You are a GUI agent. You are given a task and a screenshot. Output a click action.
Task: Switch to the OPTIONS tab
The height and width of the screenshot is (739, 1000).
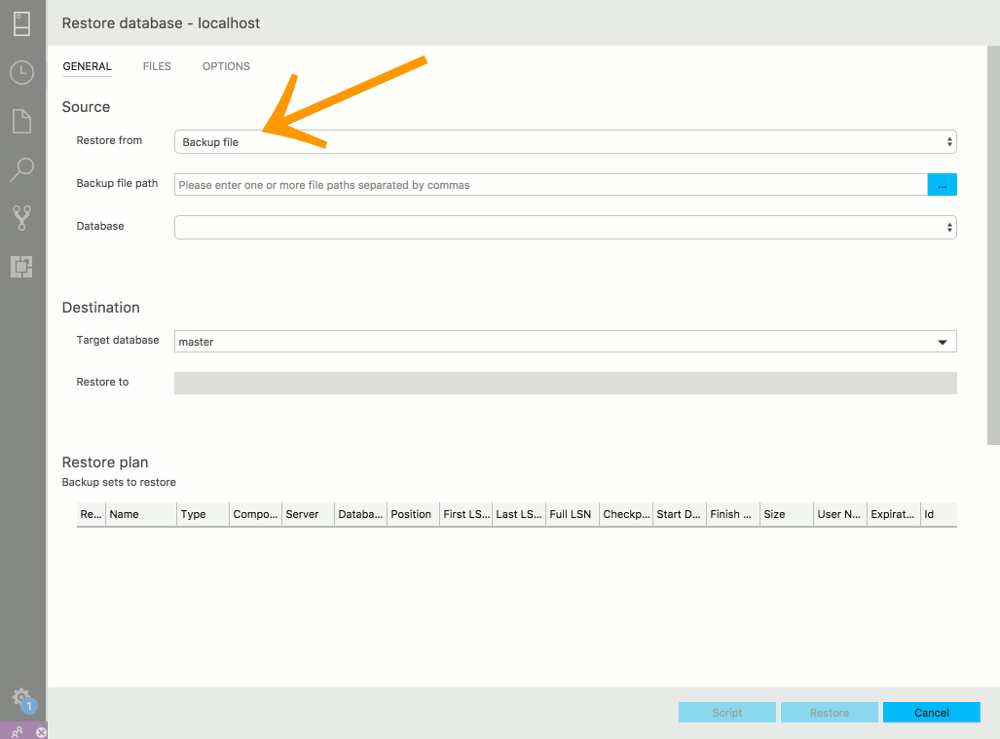[x=226, y=66]
